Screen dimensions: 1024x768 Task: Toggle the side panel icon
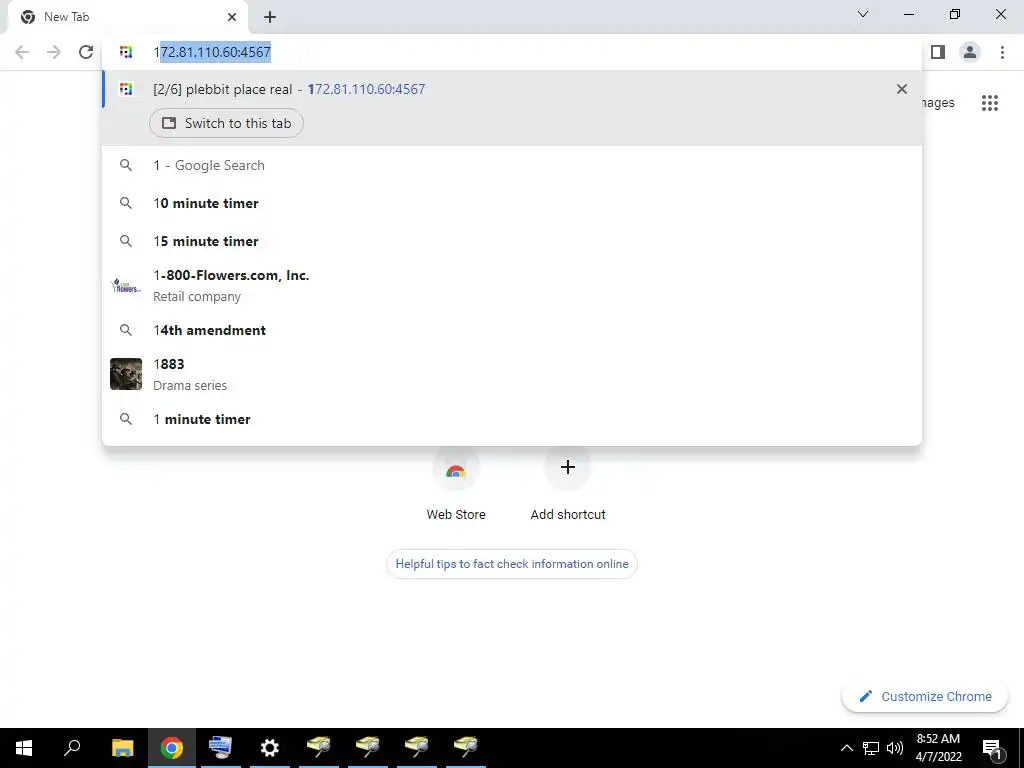938,52
